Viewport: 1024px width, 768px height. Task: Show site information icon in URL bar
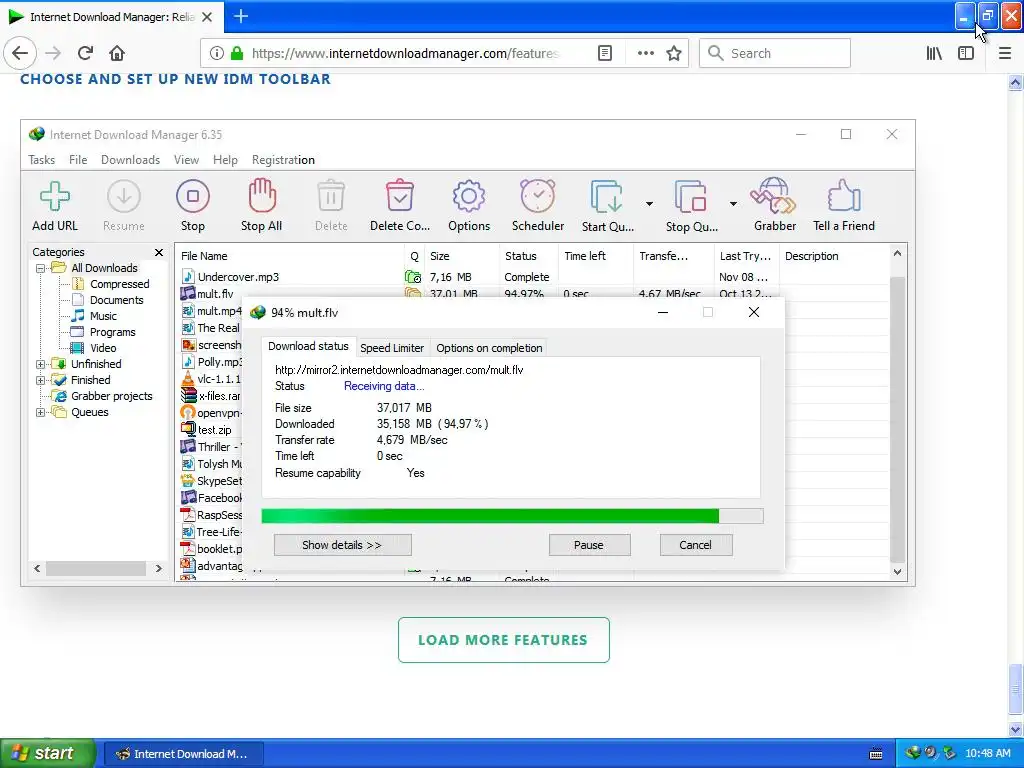pos(217,53)
